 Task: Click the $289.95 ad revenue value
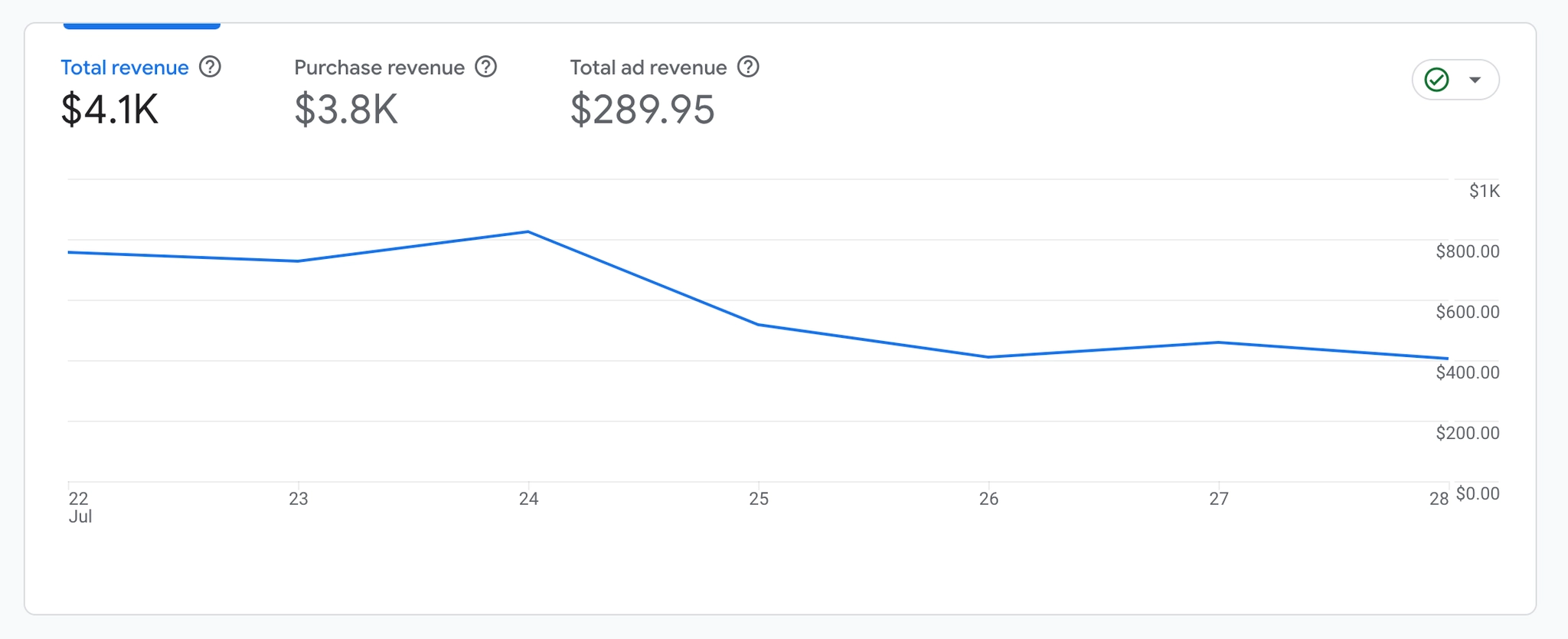point(642,110)
